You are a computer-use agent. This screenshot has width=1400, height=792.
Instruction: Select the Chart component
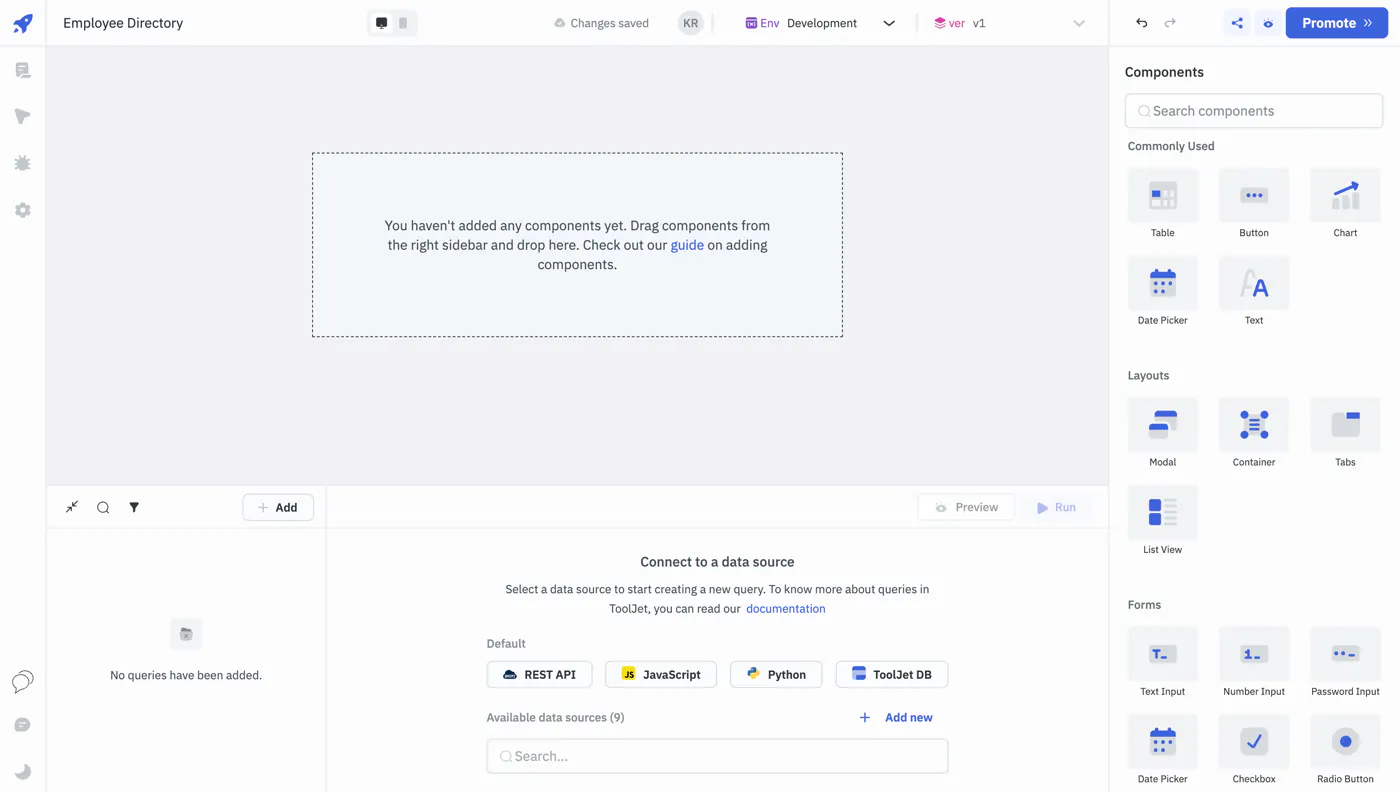(1345, 204)
